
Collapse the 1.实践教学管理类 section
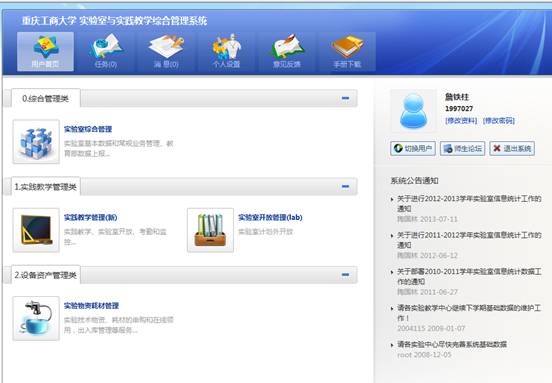[345, 186]
